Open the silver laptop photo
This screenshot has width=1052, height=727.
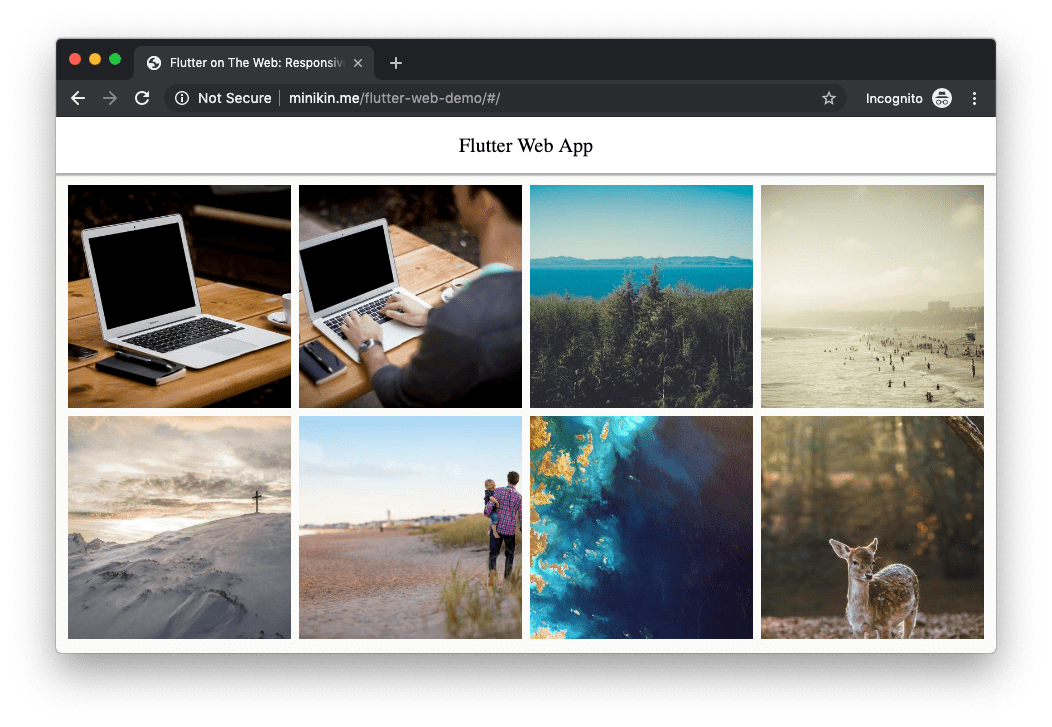click(179, 296)
